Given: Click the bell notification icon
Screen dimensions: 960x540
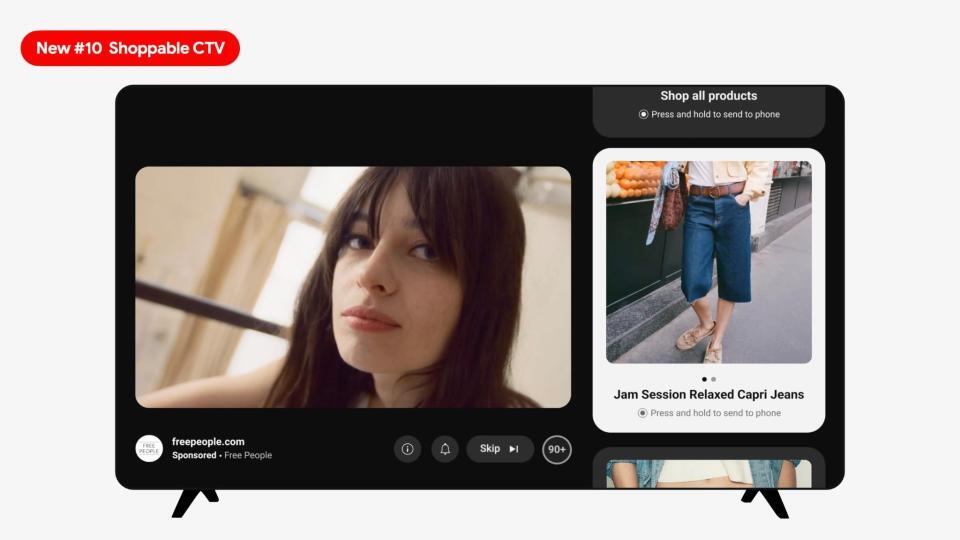Looking at the screenshot, I should (x=445, y=449).
